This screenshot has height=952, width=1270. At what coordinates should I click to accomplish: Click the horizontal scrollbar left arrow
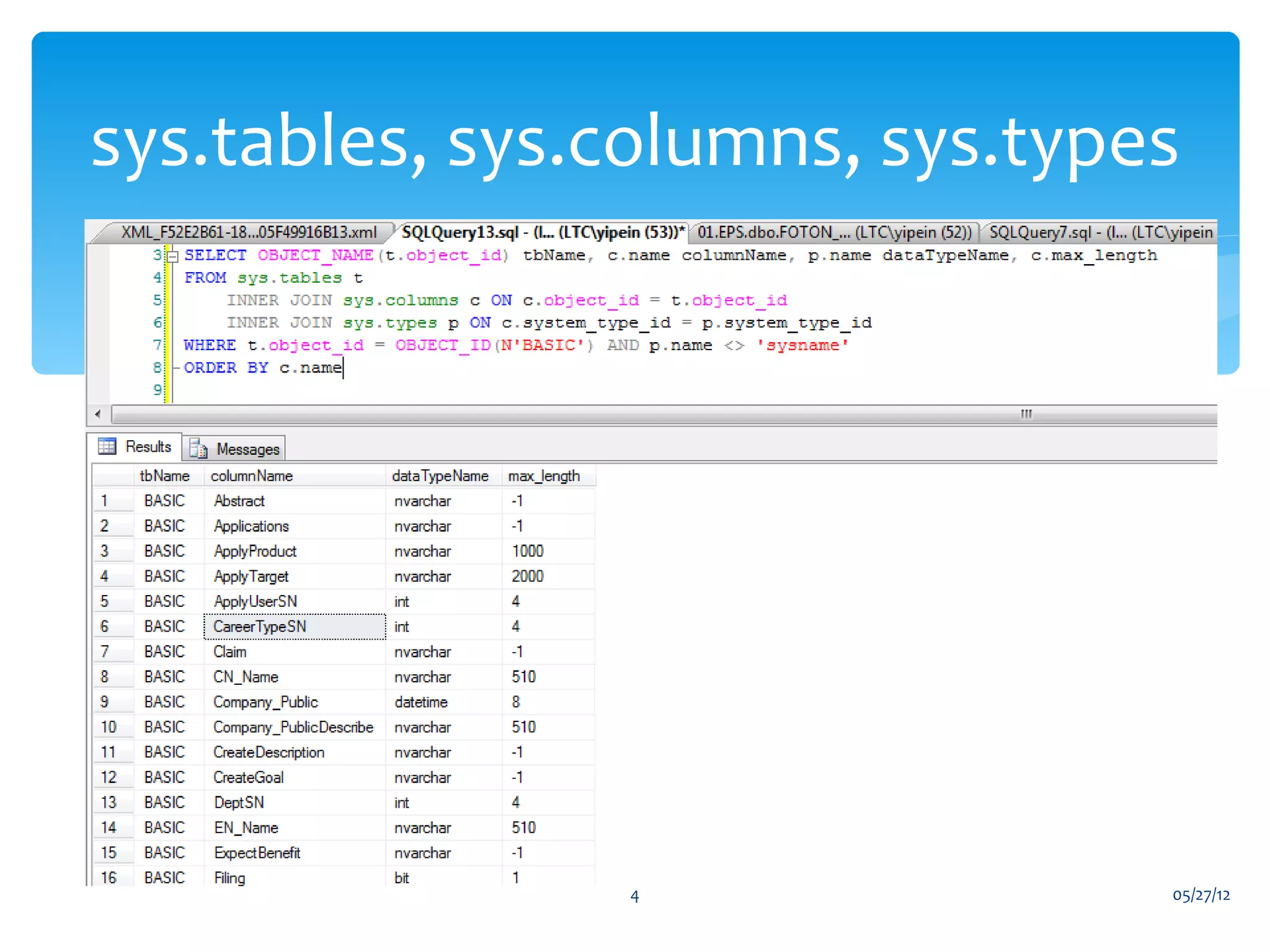(x=97, y=413)
